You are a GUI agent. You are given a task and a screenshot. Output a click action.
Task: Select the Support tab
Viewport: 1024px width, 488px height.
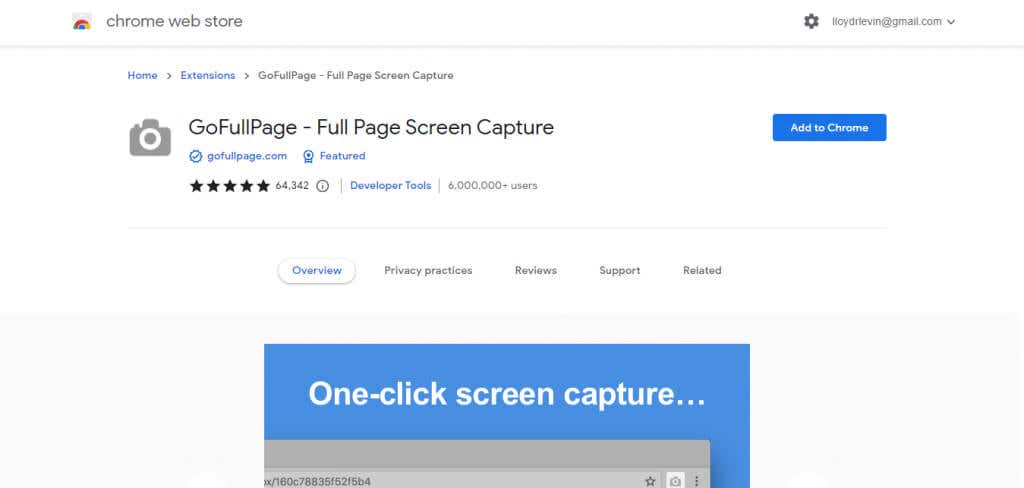[620, 270]
